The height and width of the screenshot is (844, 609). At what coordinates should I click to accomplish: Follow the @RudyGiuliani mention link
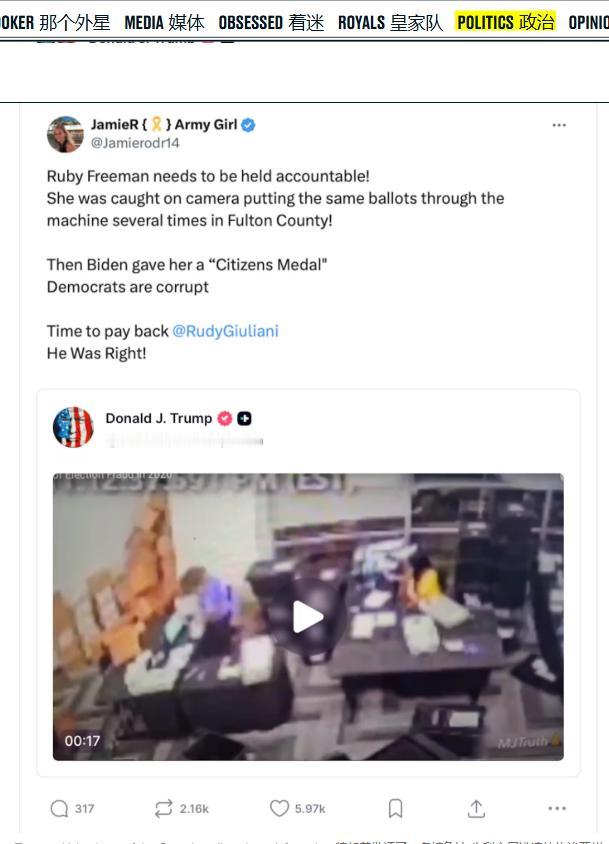tap(225, 331)
